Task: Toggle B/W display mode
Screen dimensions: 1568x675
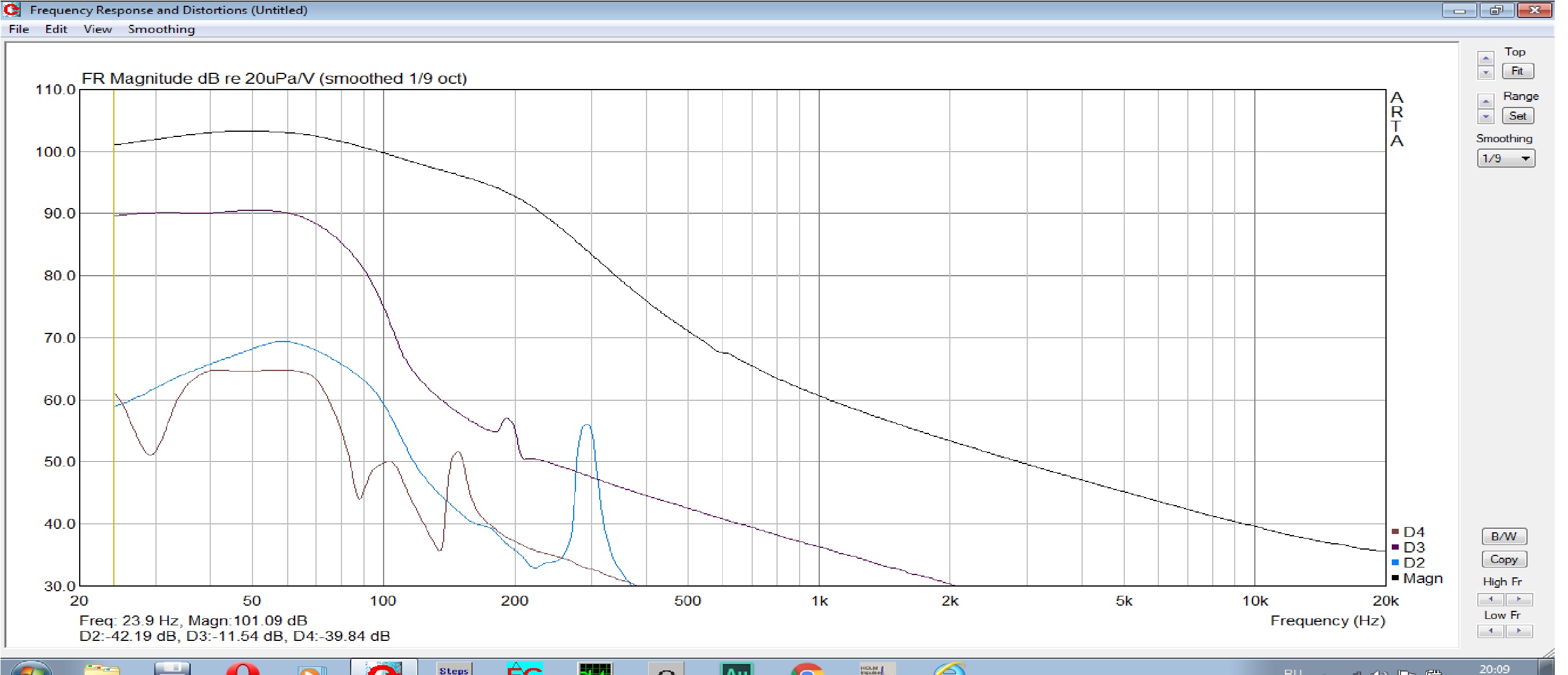Action: [x=1503, y=536]
